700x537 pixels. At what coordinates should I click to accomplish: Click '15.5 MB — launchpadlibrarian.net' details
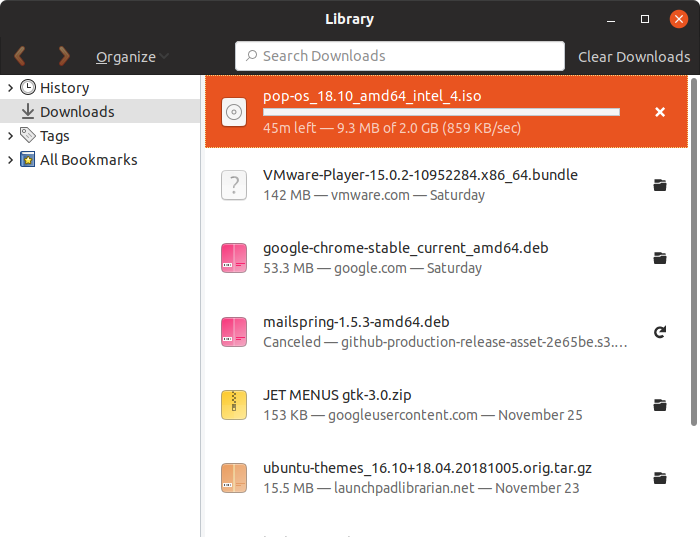tap(421, 488)
